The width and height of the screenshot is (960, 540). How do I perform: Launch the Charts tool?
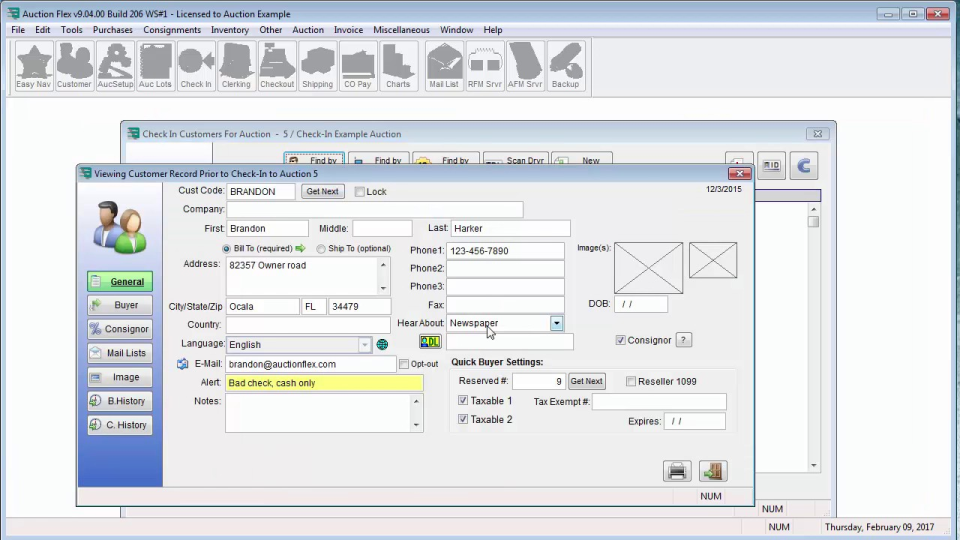pos(398,67)
